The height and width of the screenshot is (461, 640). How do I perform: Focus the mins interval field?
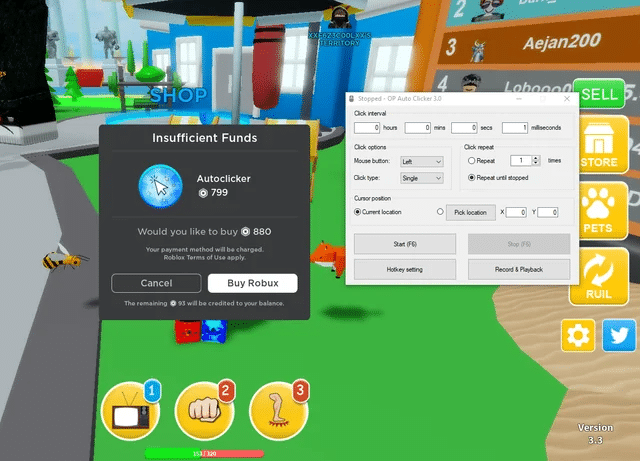pyautogui.click(x=418, y=128)
